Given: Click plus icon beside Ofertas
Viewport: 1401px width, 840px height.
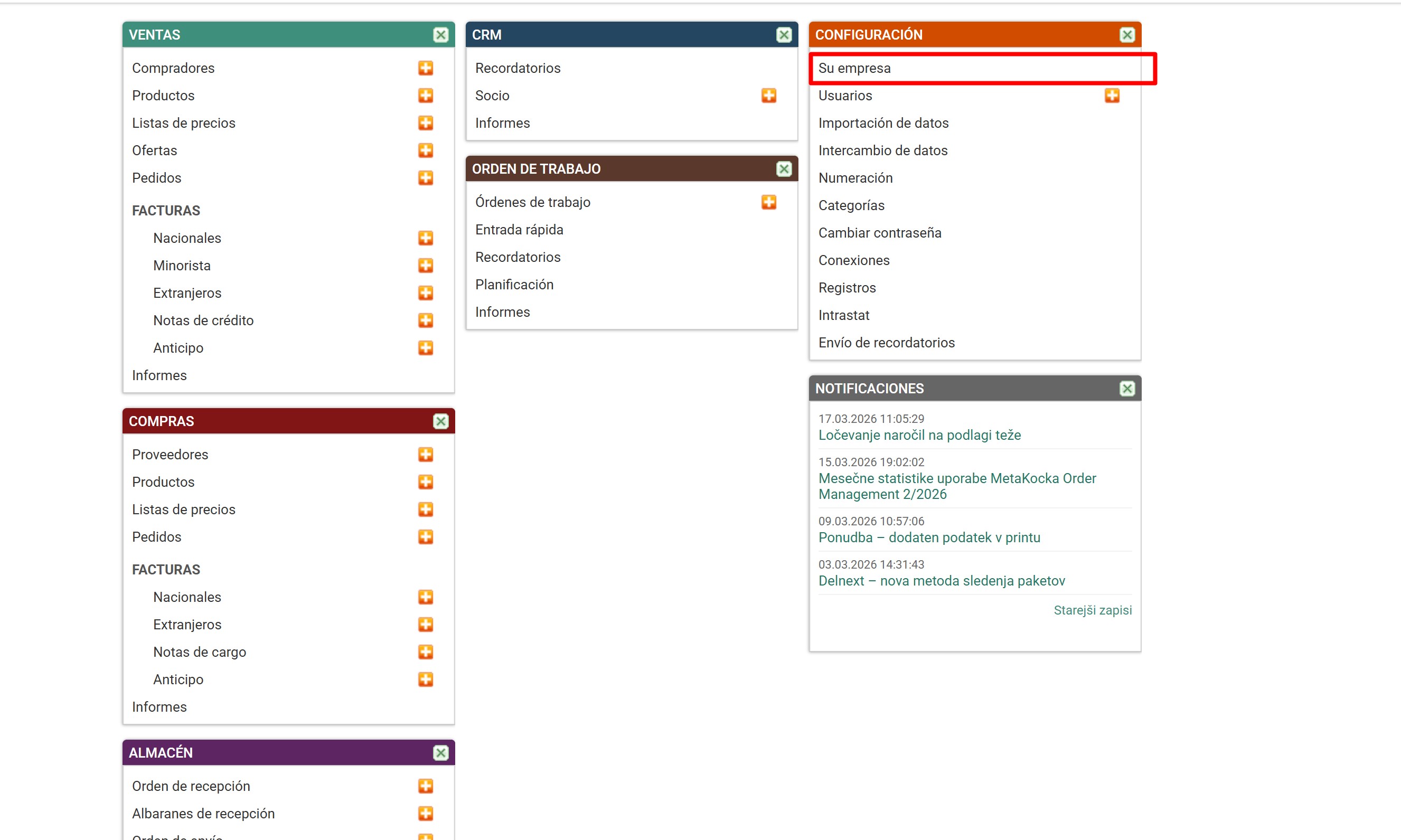Looking at the screenshot, I should (426, 150).
